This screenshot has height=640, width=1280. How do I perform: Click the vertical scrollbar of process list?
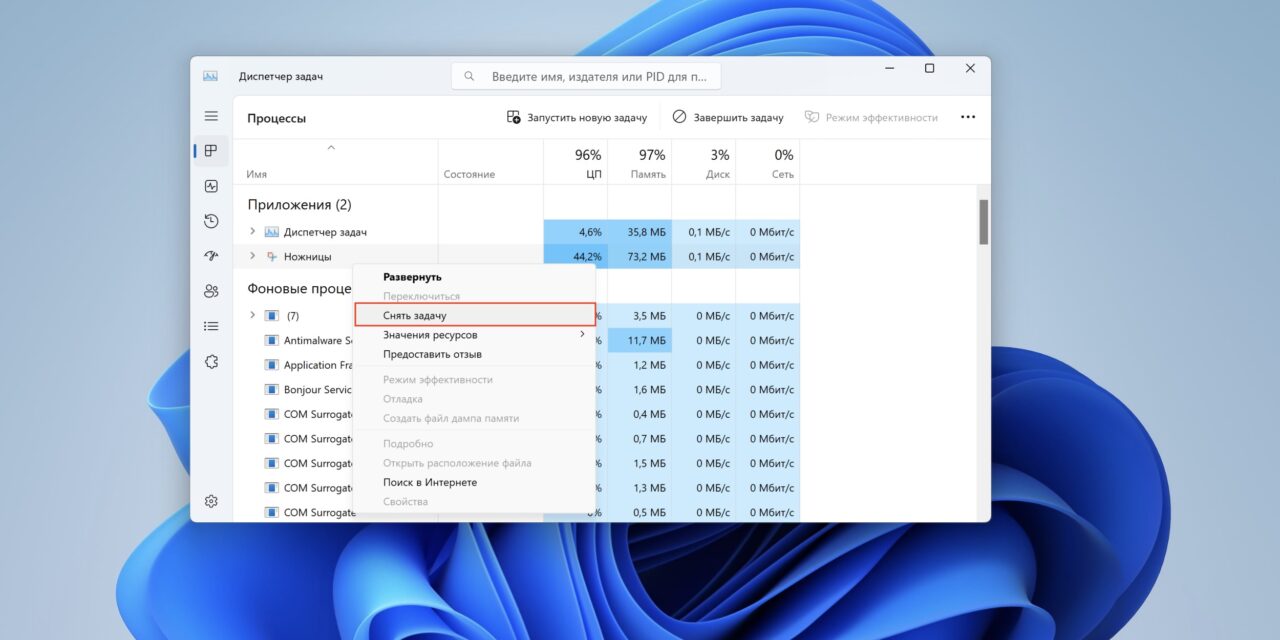point(983,222)
